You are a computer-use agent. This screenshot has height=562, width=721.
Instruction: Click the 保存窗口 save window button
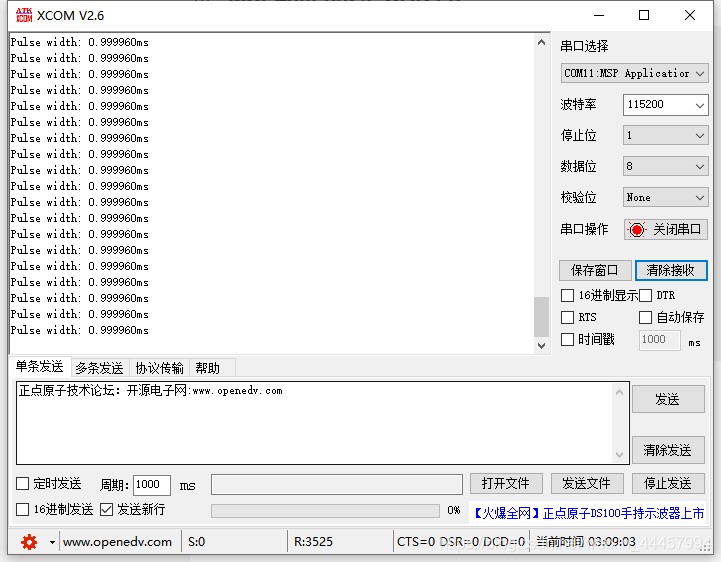(595, 270)
